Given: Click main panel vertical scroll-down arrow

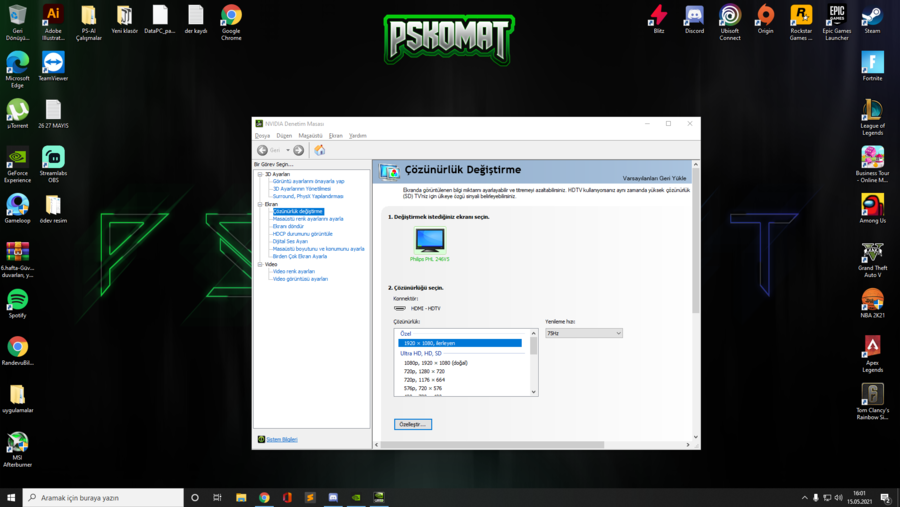Looking at the screenshot, I should pos(696,437).
